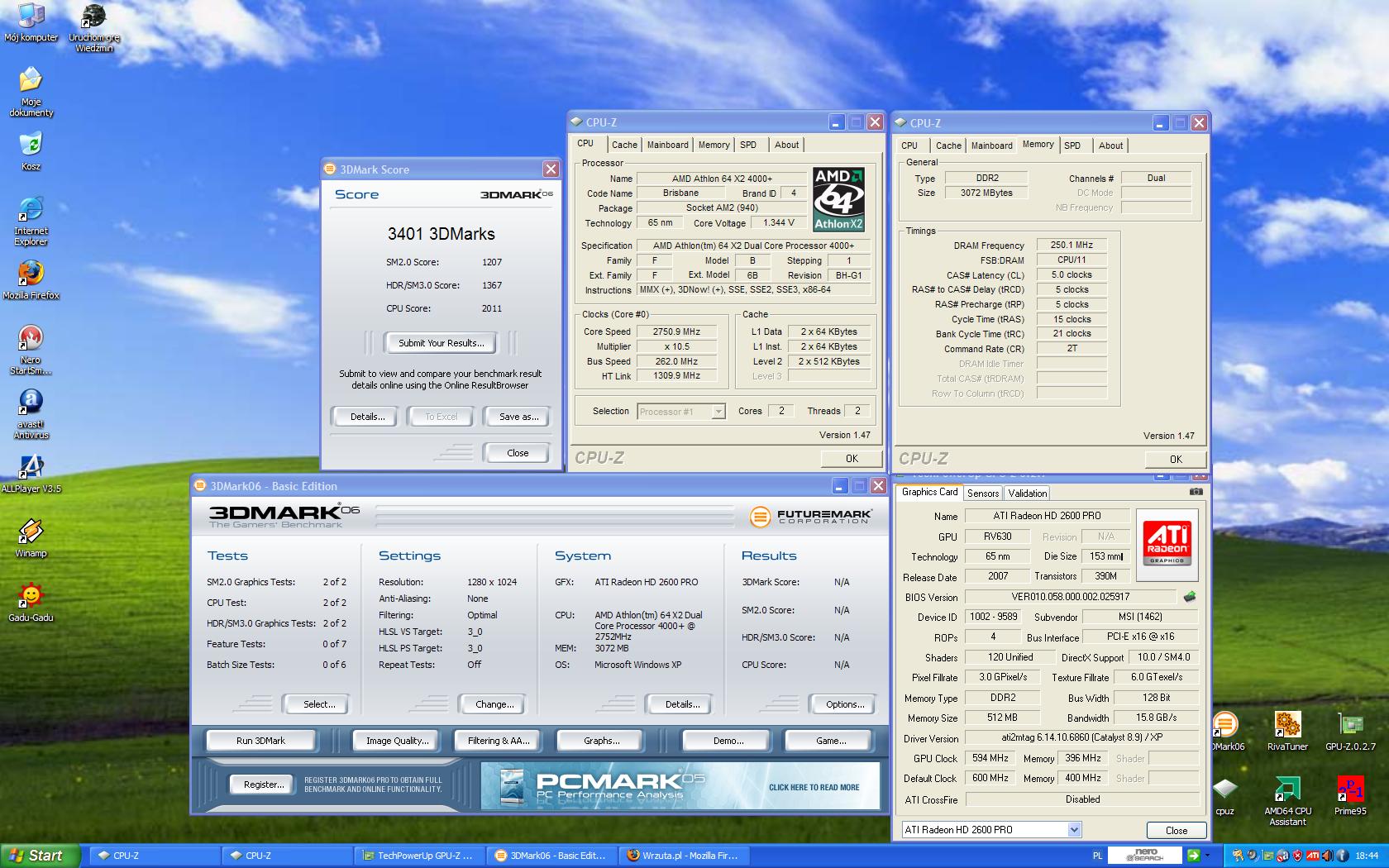Open the Uruchom grę Wiedźmin shortcut
The height and width of the screenshot is (868, 1389).
[x=94, y=28]
